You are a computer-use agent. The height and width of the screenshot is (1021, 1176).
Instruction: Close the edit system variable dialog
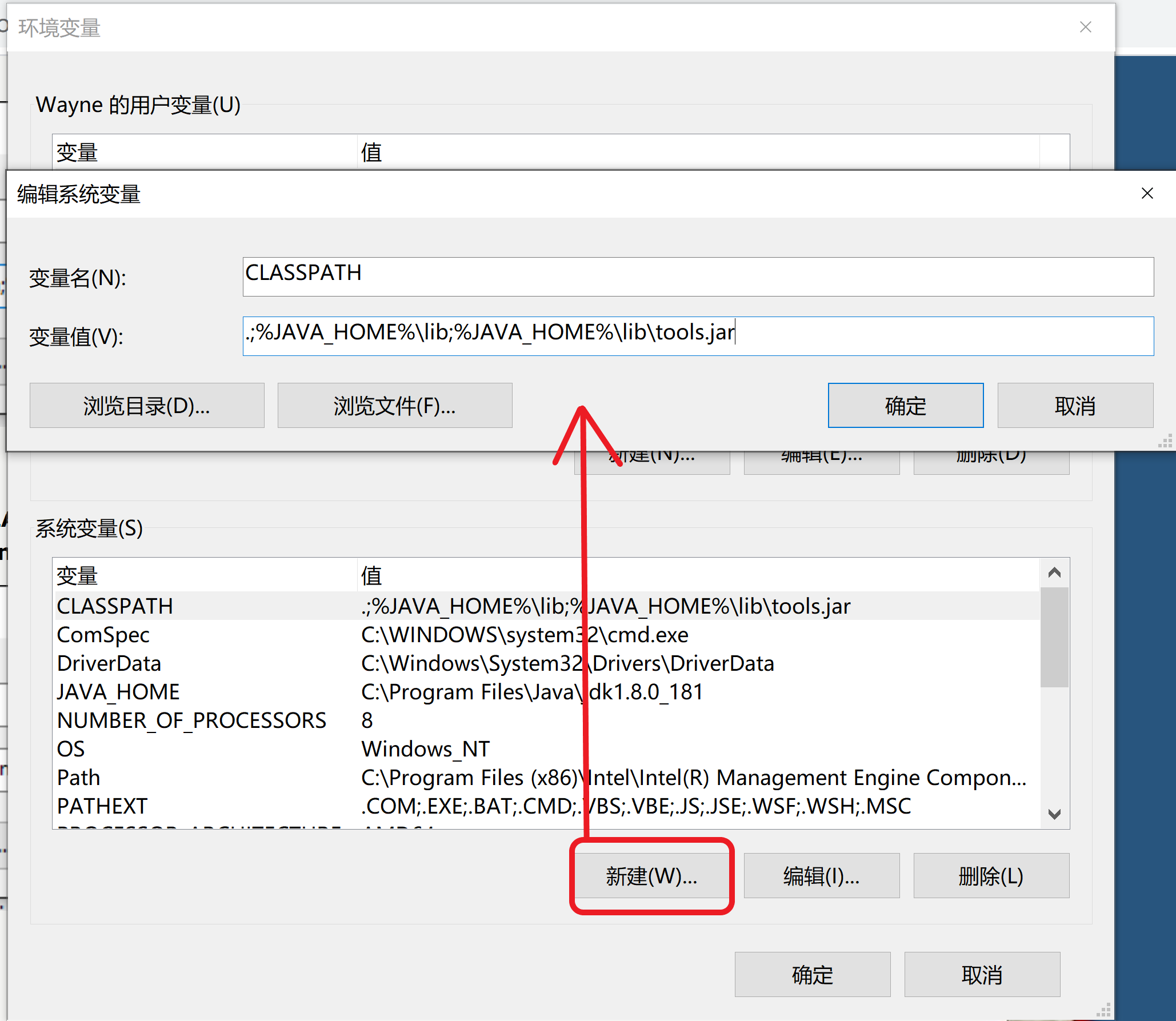(1147, 194)
